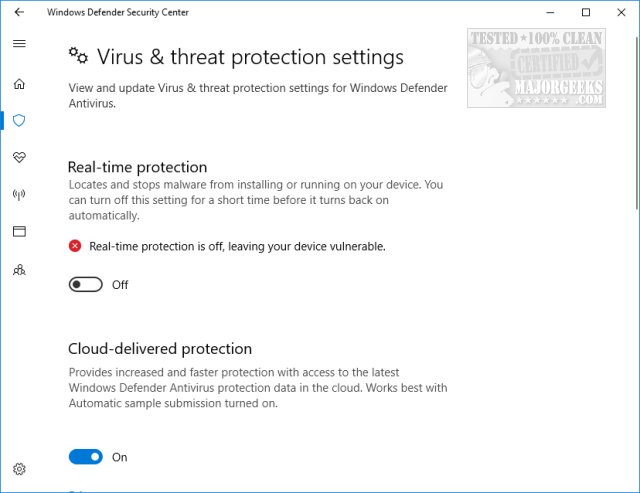Select Virus & threat protection shield icon

pos(19,120)
